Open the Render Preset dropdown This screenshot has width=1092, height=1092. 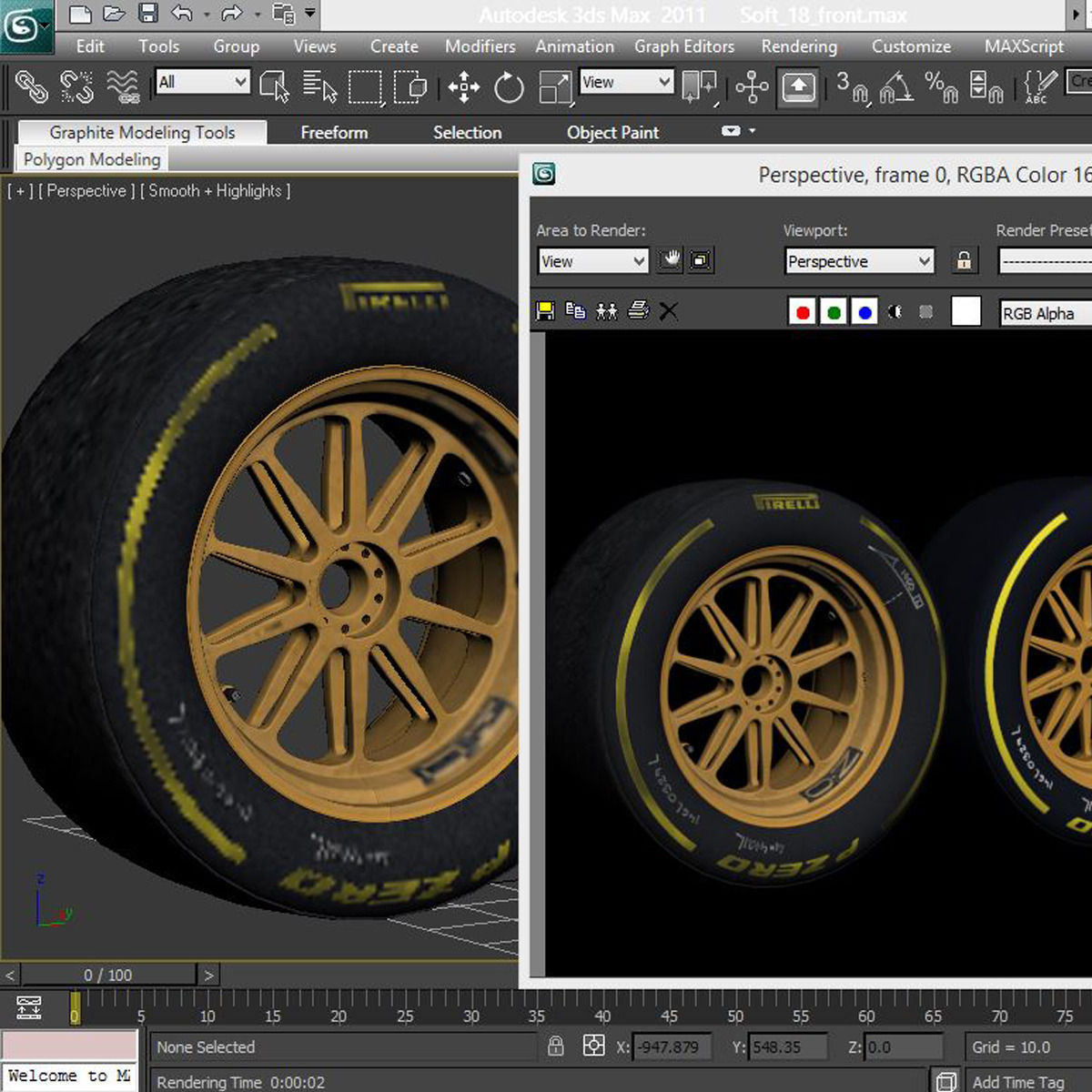[x=1045, y=261]
